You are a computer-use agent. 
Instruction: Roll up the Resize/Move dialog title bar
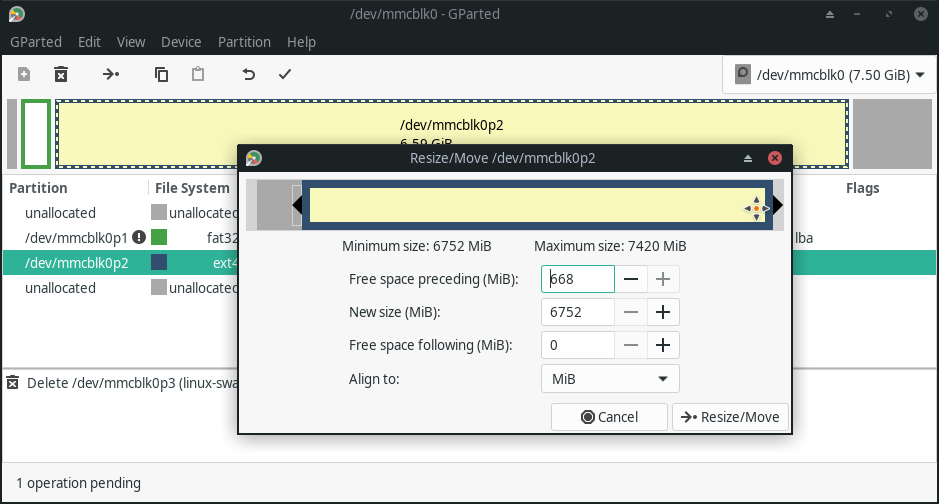pyautogui.click(x=747, y=158)
